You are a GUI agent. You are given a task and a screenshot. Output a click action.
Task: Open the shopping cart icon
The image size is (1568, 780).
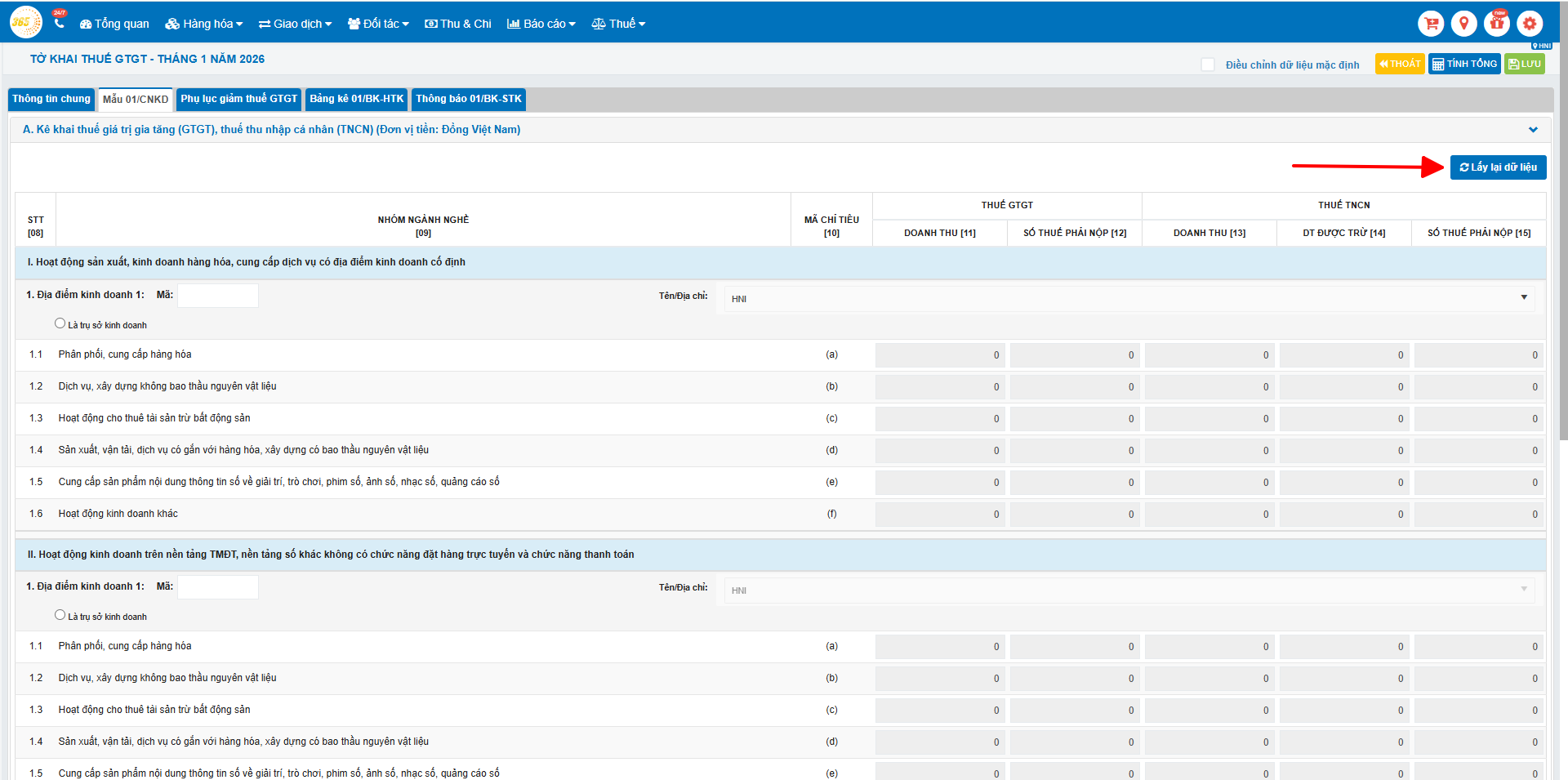pyautogui.click(x=1431, y=24)
